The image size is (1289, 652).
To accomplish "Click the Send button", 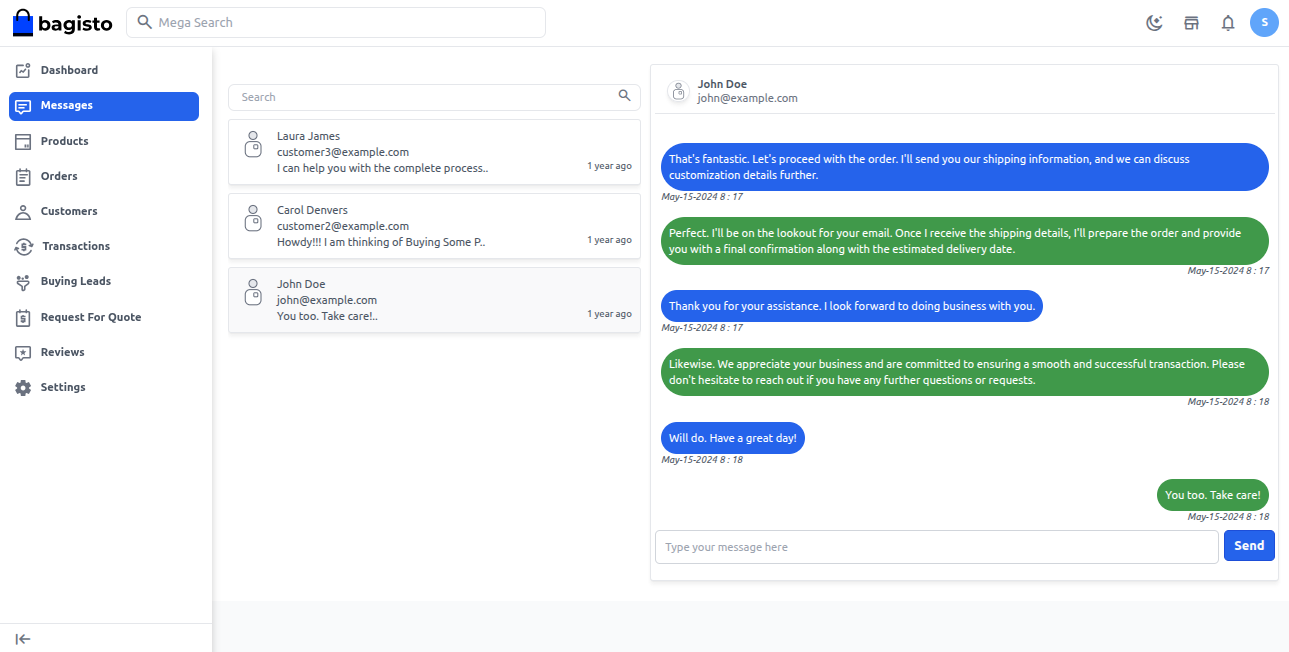I will coord(1248,545).
